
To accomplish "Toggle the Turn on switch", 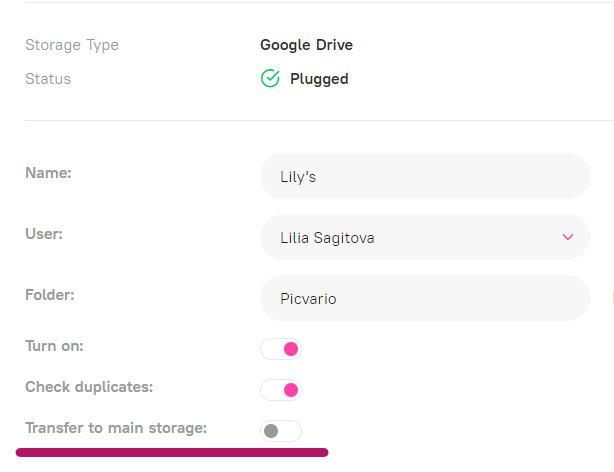I will 281,349.
